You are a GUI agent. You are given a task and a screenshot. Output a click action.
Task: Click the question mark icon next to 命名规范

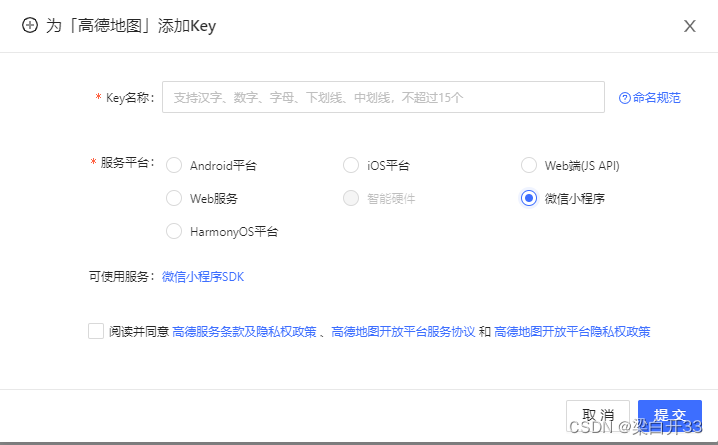coord(625,98)
